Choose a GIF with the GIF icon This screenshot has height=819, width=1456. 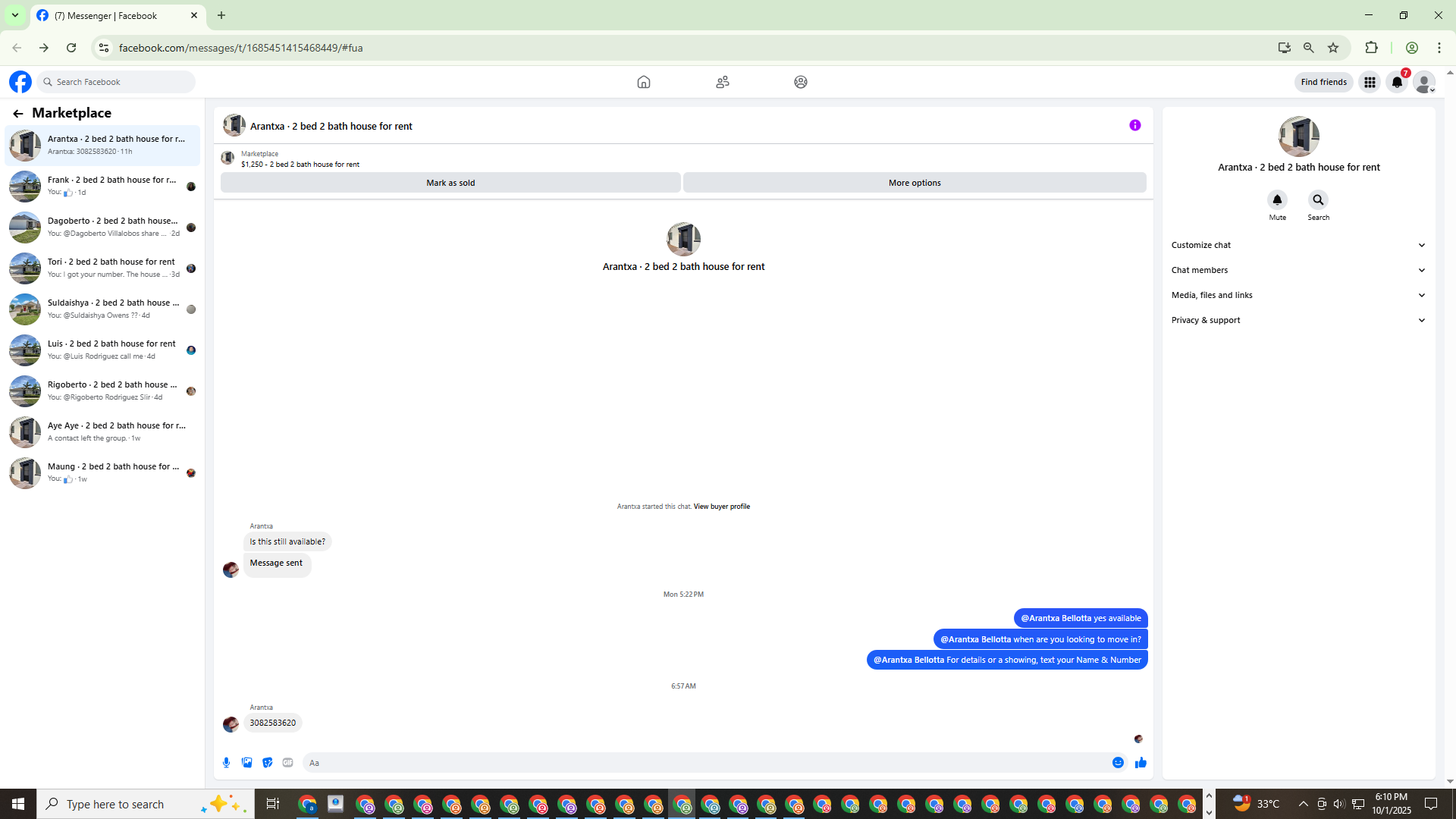288,763
